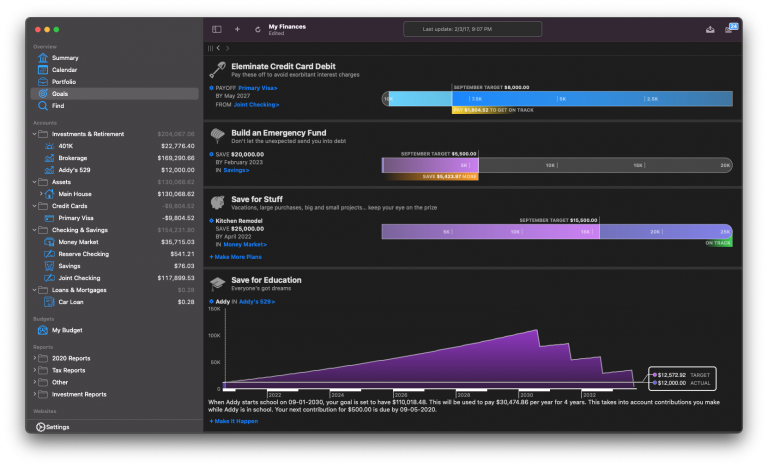Click the $169,290.66 Brokerage balance
The image size is (768, 467).
(176, 158)
